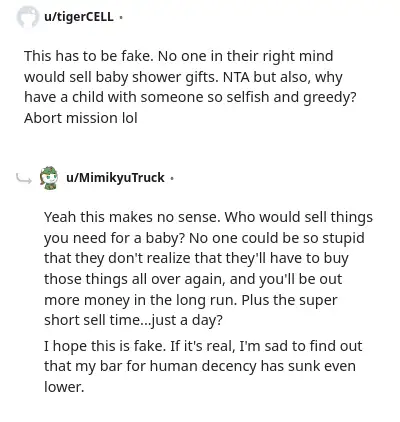Open tigerCELL's default gray avatar

(x=27, y=17)
